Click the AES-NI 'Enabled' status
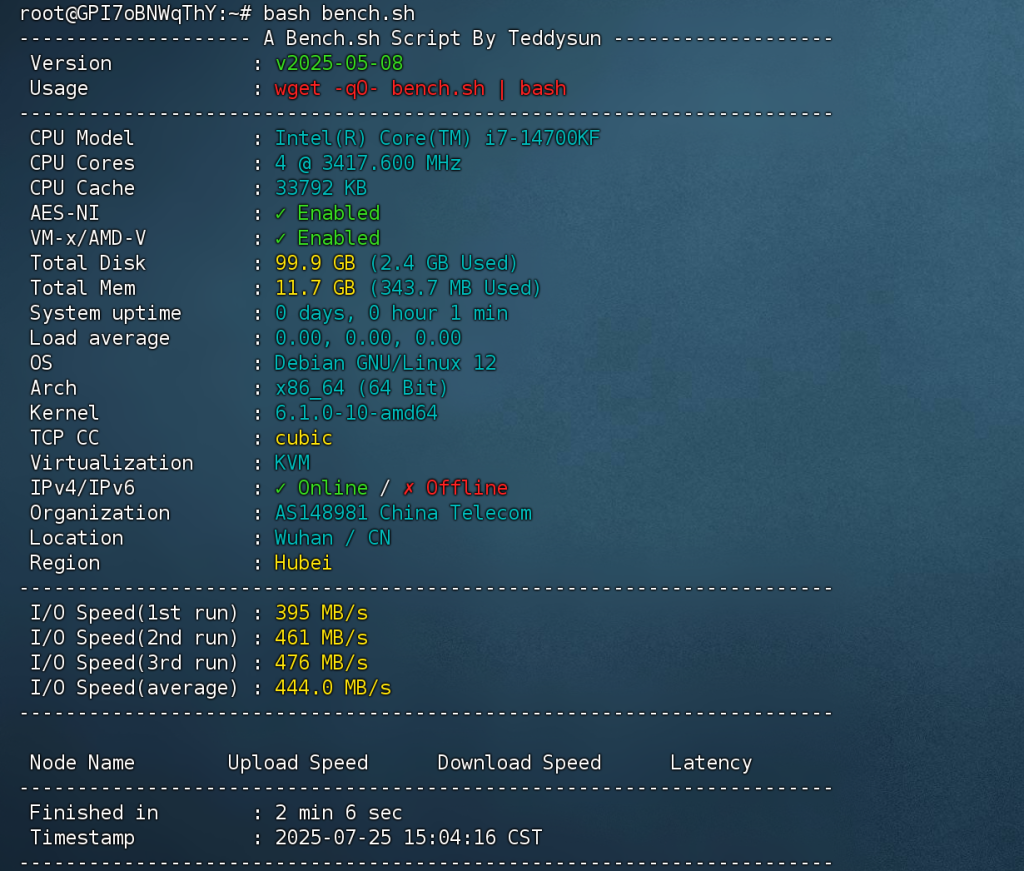The width and height of the screenshot is (1024, 871). tap(339, 213)
